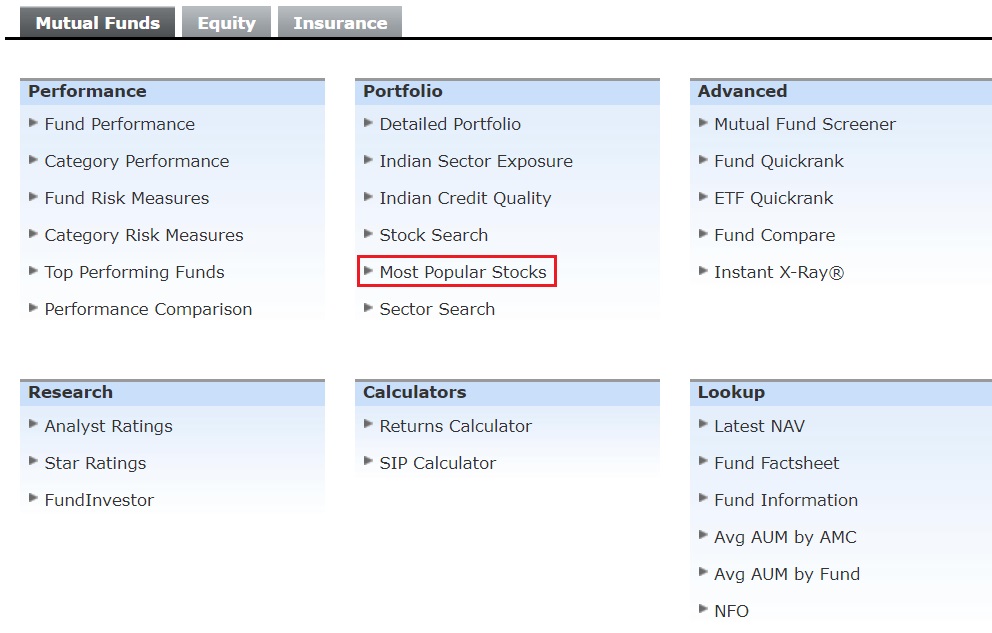The image size is (992, 633).
Task: View Indian Sector Exposure
Action: click(x=476, y=161)
